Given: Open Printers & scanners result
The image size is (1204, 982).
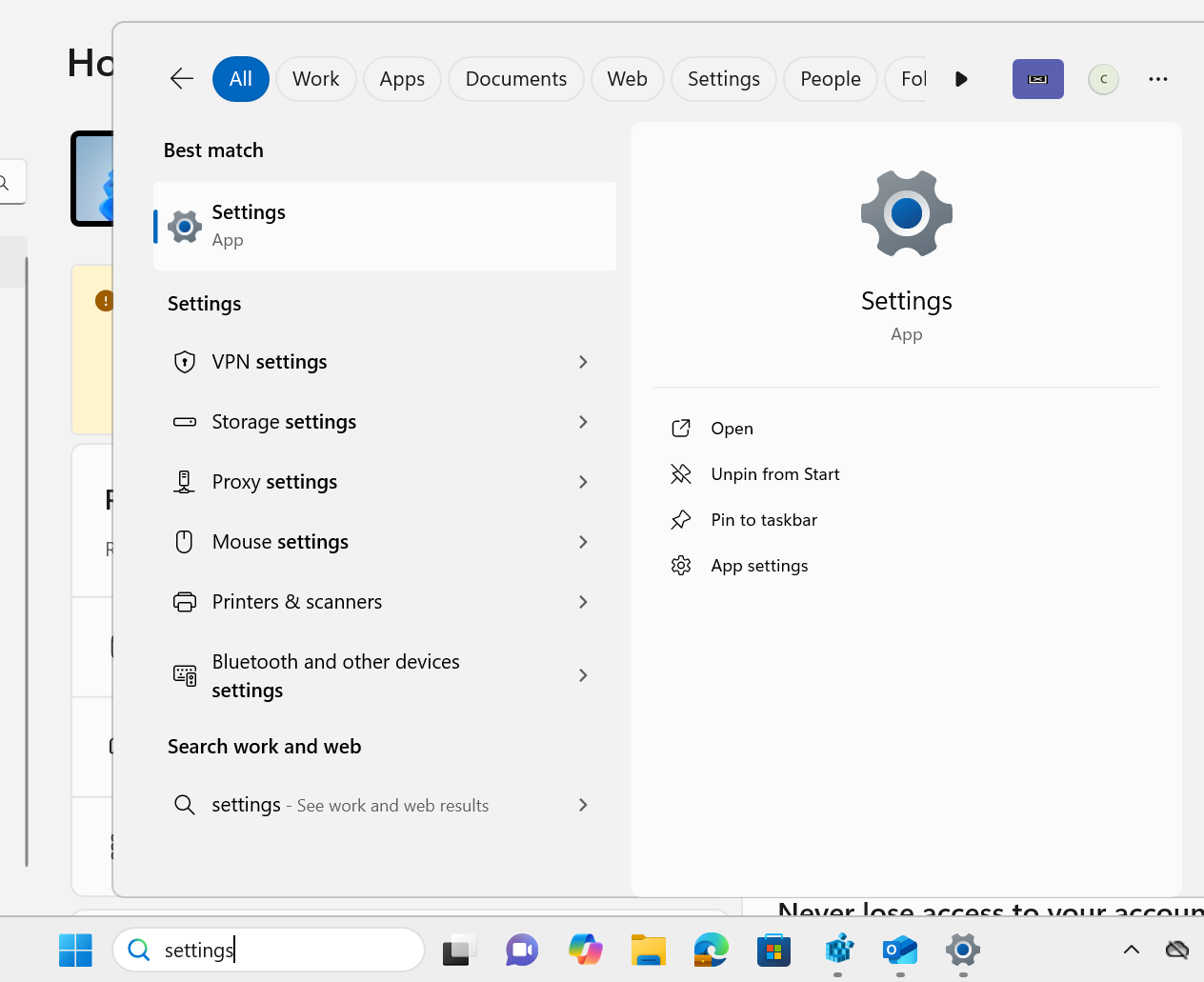Looking at the screenshot, I should tap(385, 602).
